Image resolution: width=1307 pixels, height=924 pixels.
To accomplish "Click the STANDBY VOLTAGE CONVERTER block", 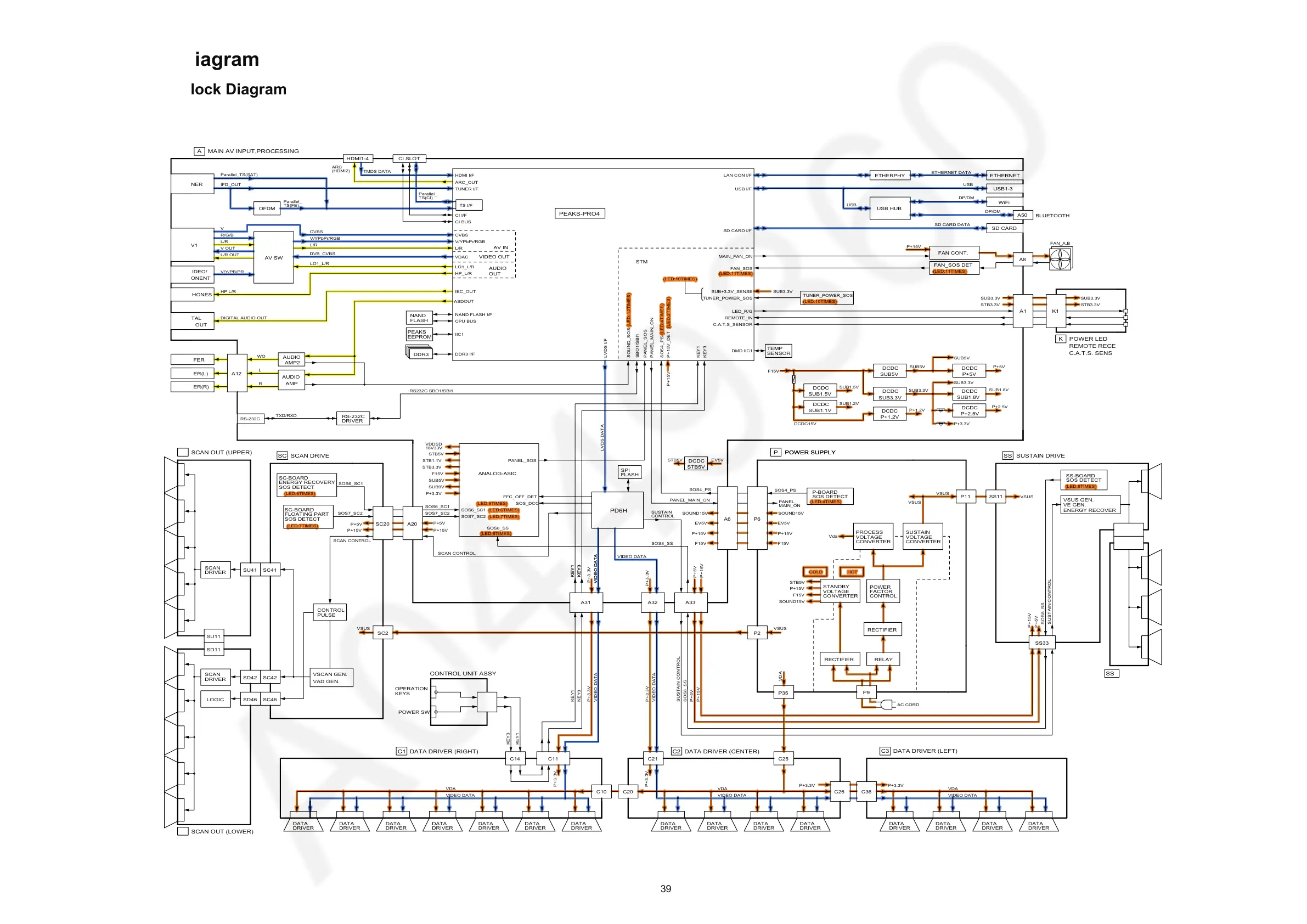I will click(840, 591).
